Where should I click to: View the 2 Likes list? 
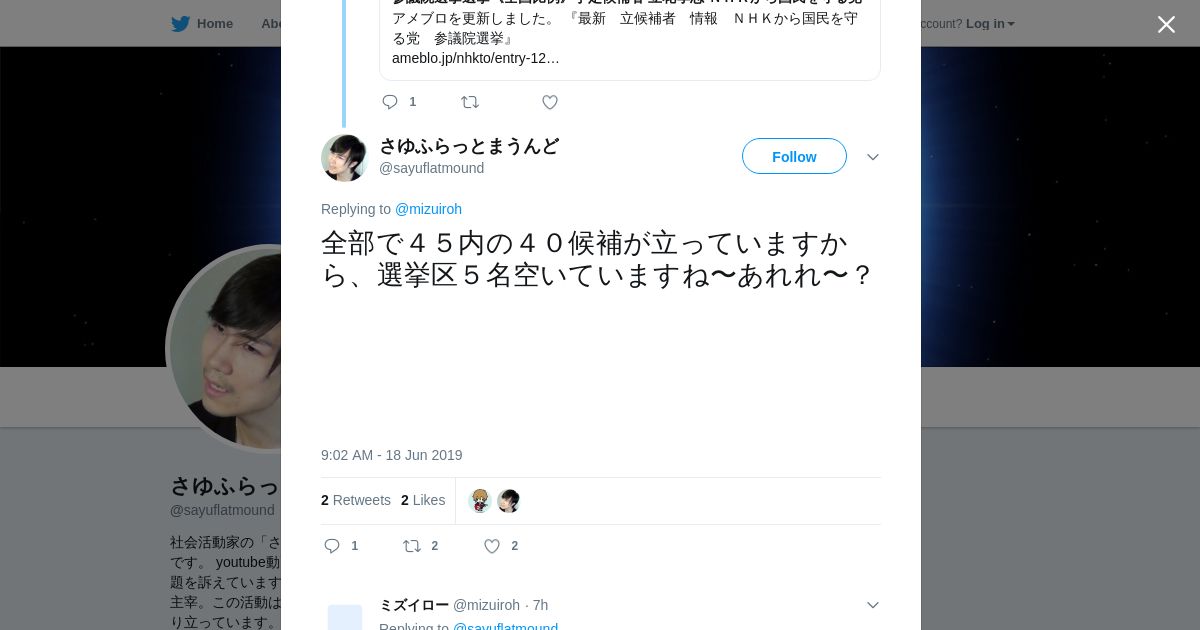[423, 500]
